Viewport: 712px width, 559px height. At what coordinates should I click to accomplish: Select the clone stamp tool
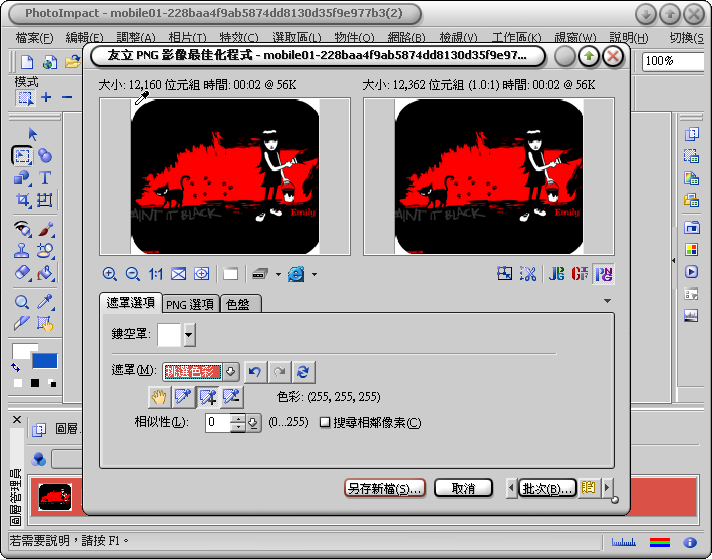click(21, 250)
